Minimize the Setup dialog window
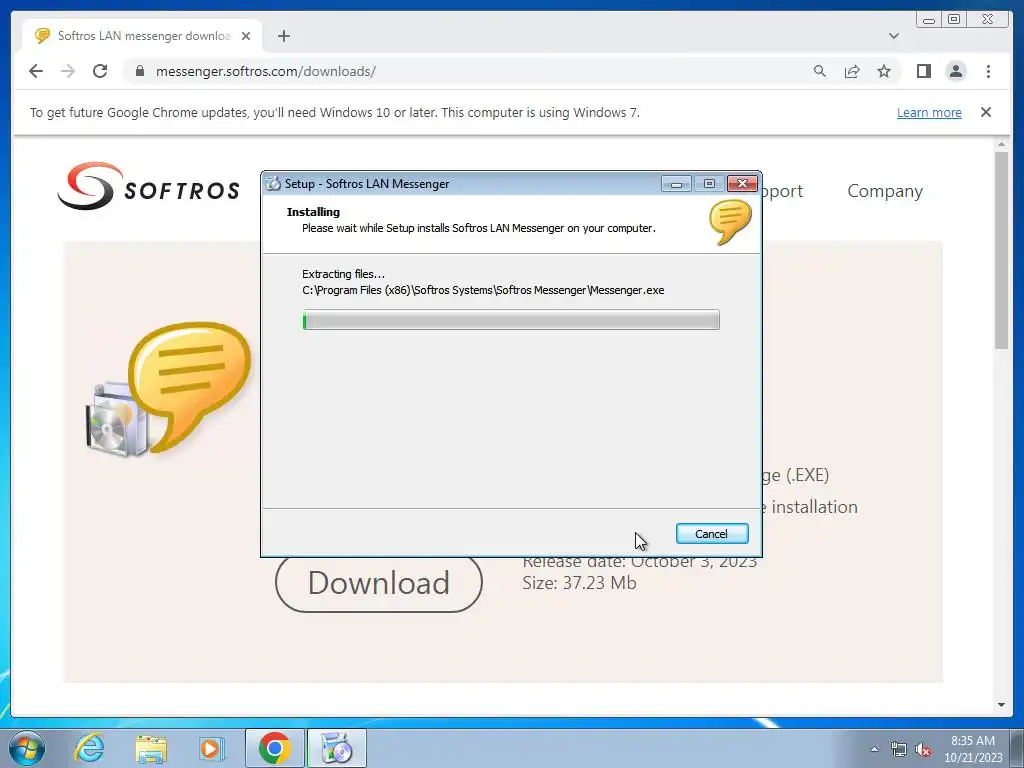 [676, 184]
